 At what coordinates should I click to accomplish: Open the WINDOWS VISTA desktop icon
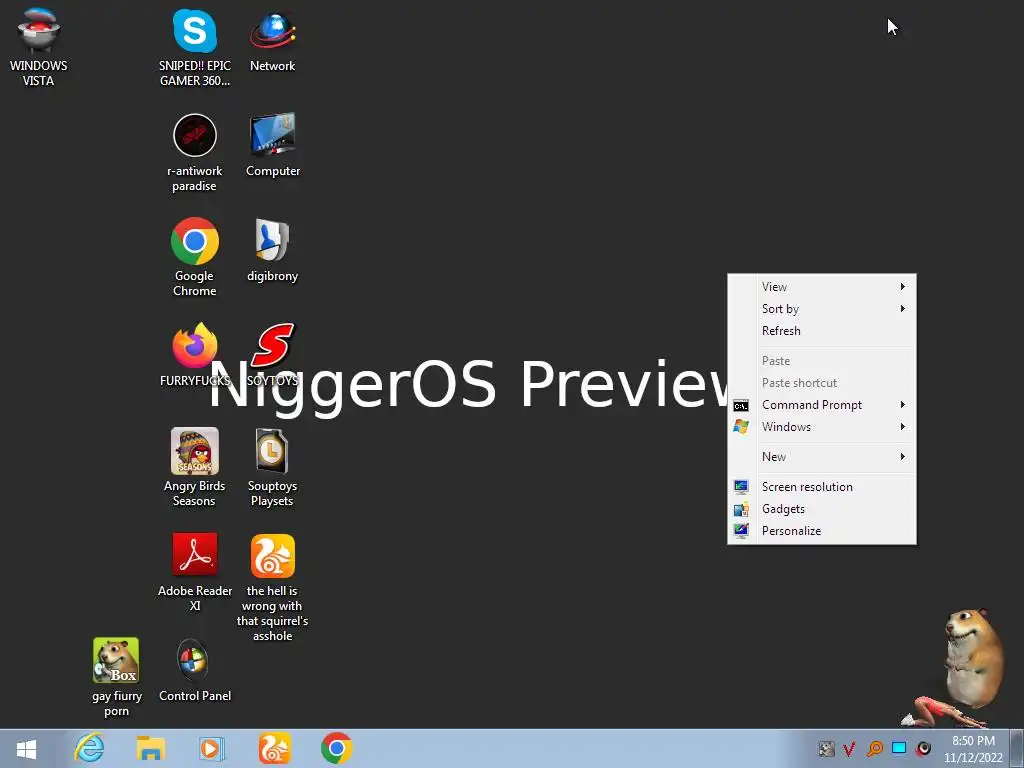coord(39,46)
